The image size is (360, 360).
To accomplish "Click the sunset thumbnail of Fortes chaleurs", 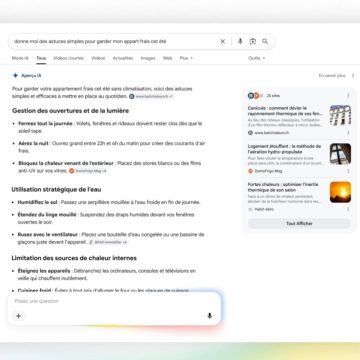I will (340, 192).
